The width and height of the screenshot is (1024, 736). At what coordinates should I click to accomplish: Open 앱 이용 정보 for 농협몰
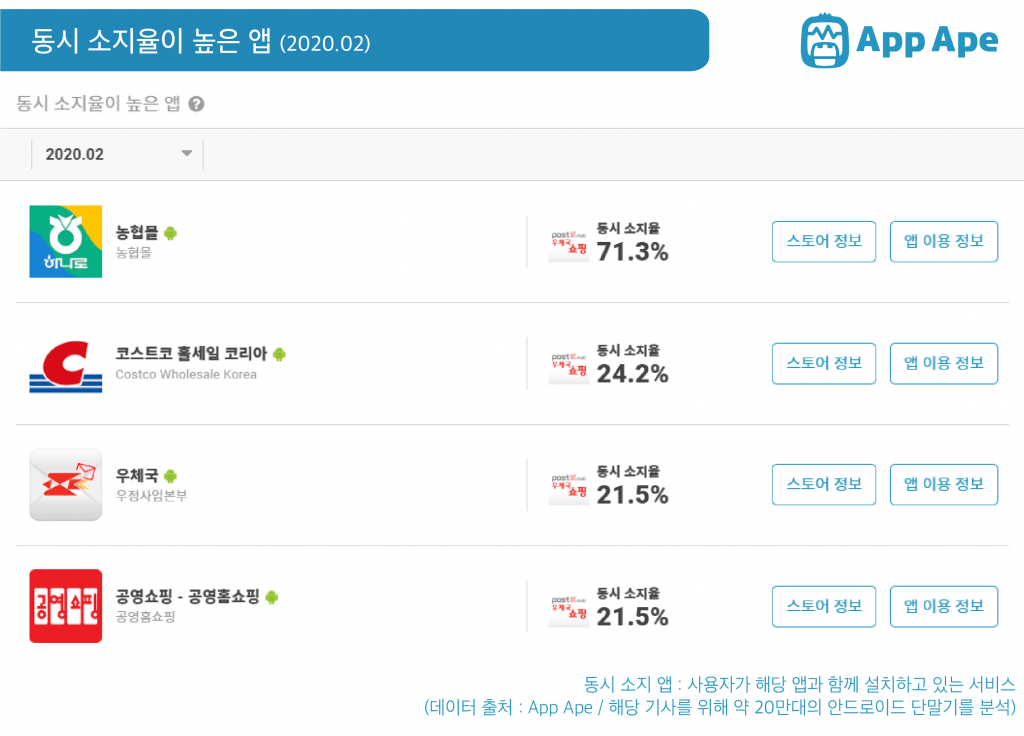tap(944, 242)
